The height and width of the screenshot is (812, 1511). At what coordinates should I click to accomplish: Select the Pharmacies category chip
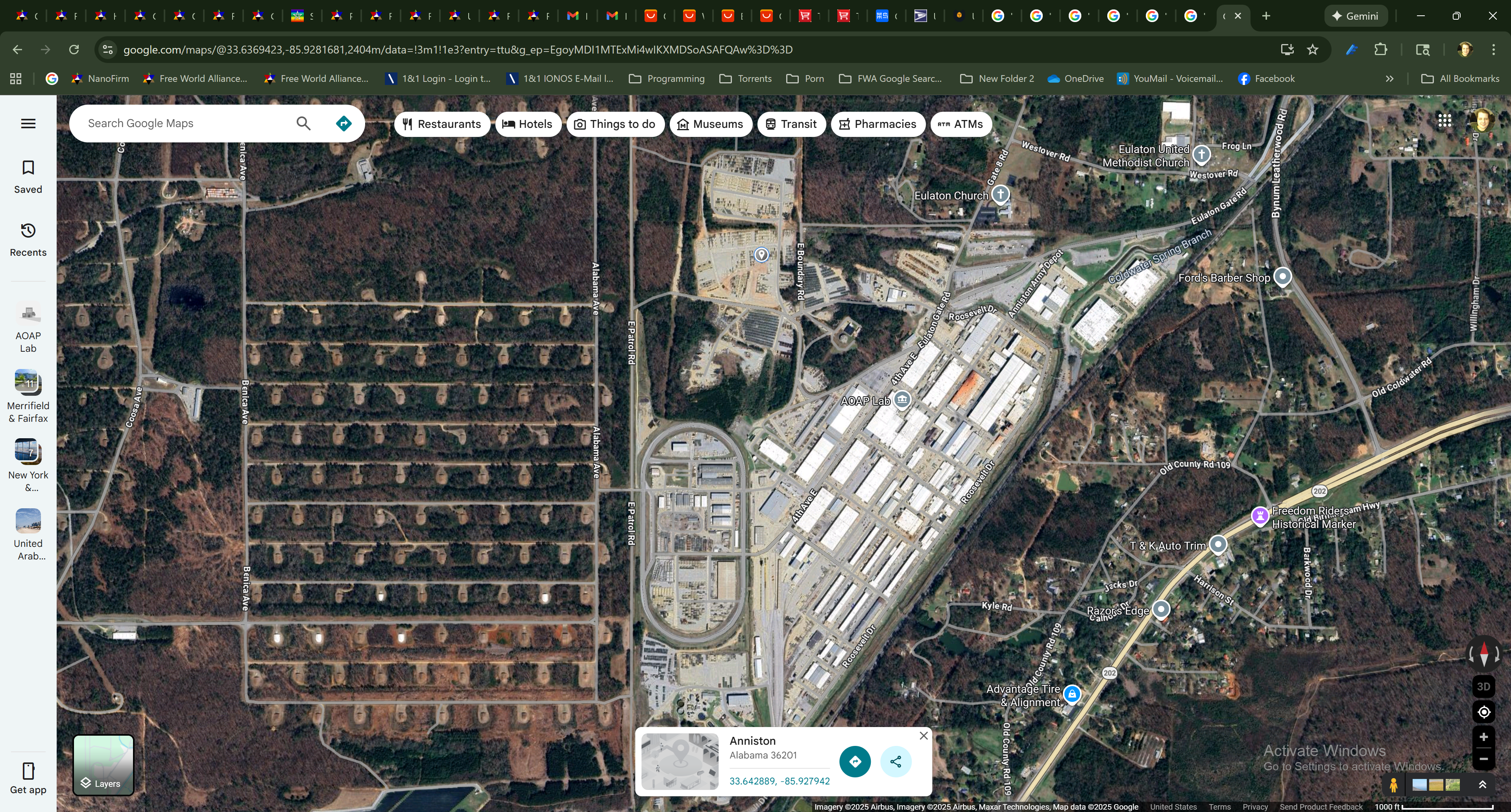pyautogui.click(x=877, y=124)
